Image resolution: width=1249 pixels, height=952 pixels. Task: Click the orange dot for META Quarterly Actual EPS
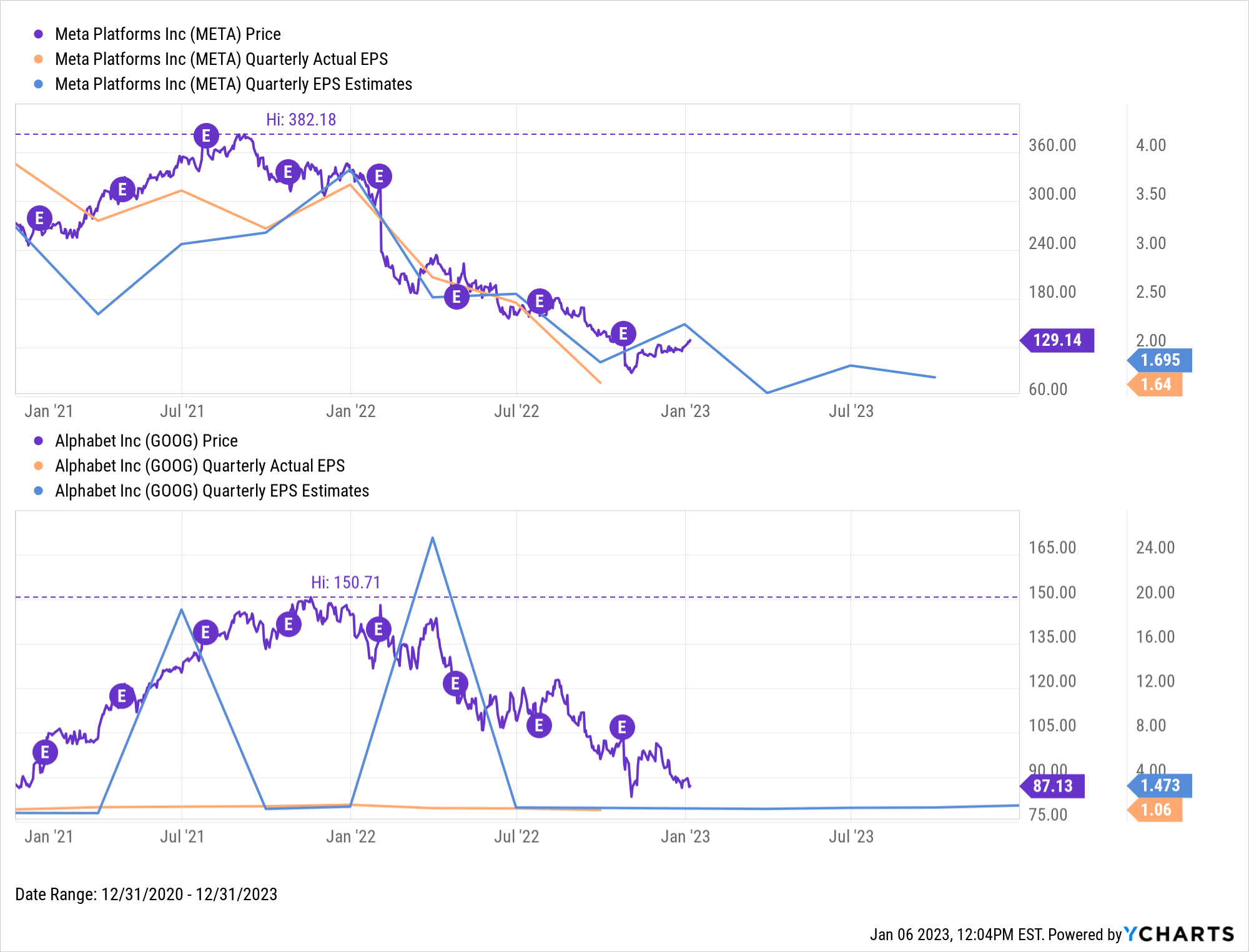pos(39,59)
